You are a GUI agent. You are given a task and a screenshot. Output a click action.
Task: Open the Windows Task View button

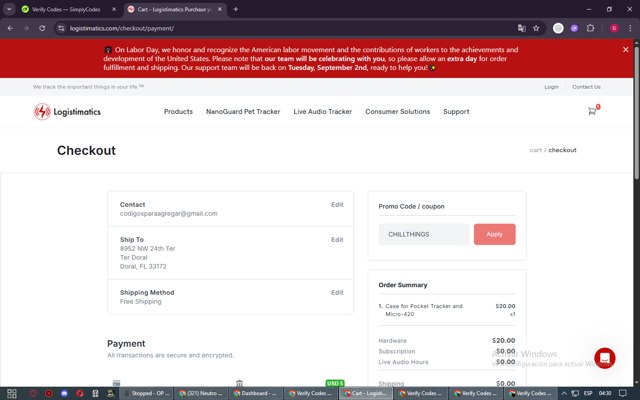12,393
